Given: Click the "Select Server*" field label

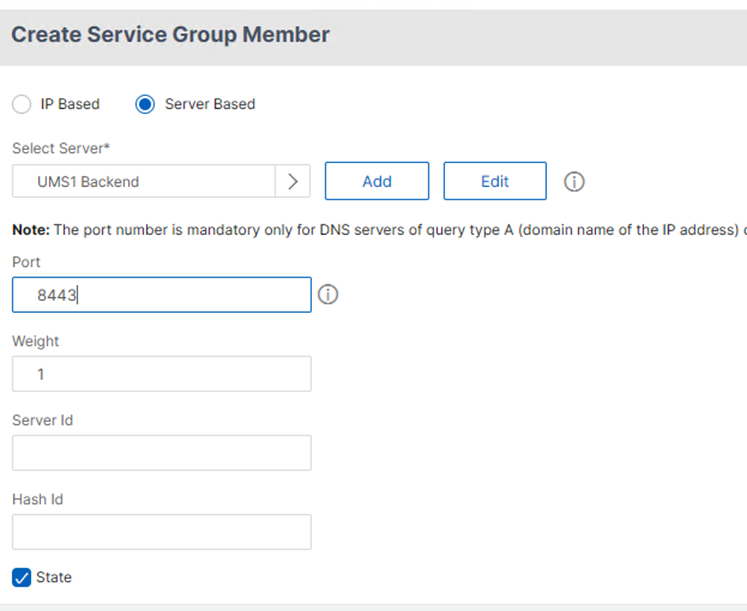Looking at the screenshot, I should 60,148.
